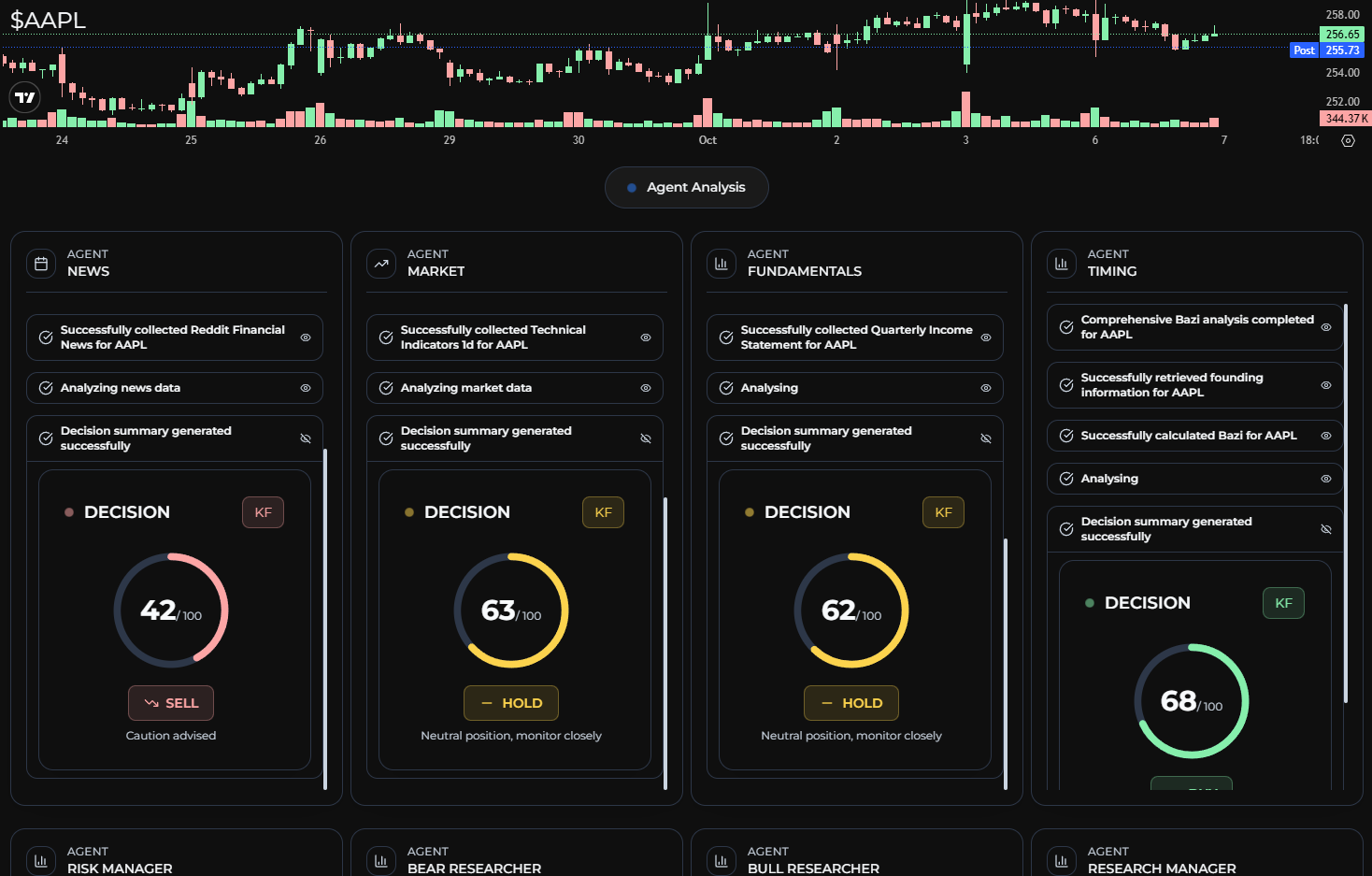Click the bar-chart icon on the Fundamentals agent card
Screen dimensions: 1372x876
tap(722, 264)
